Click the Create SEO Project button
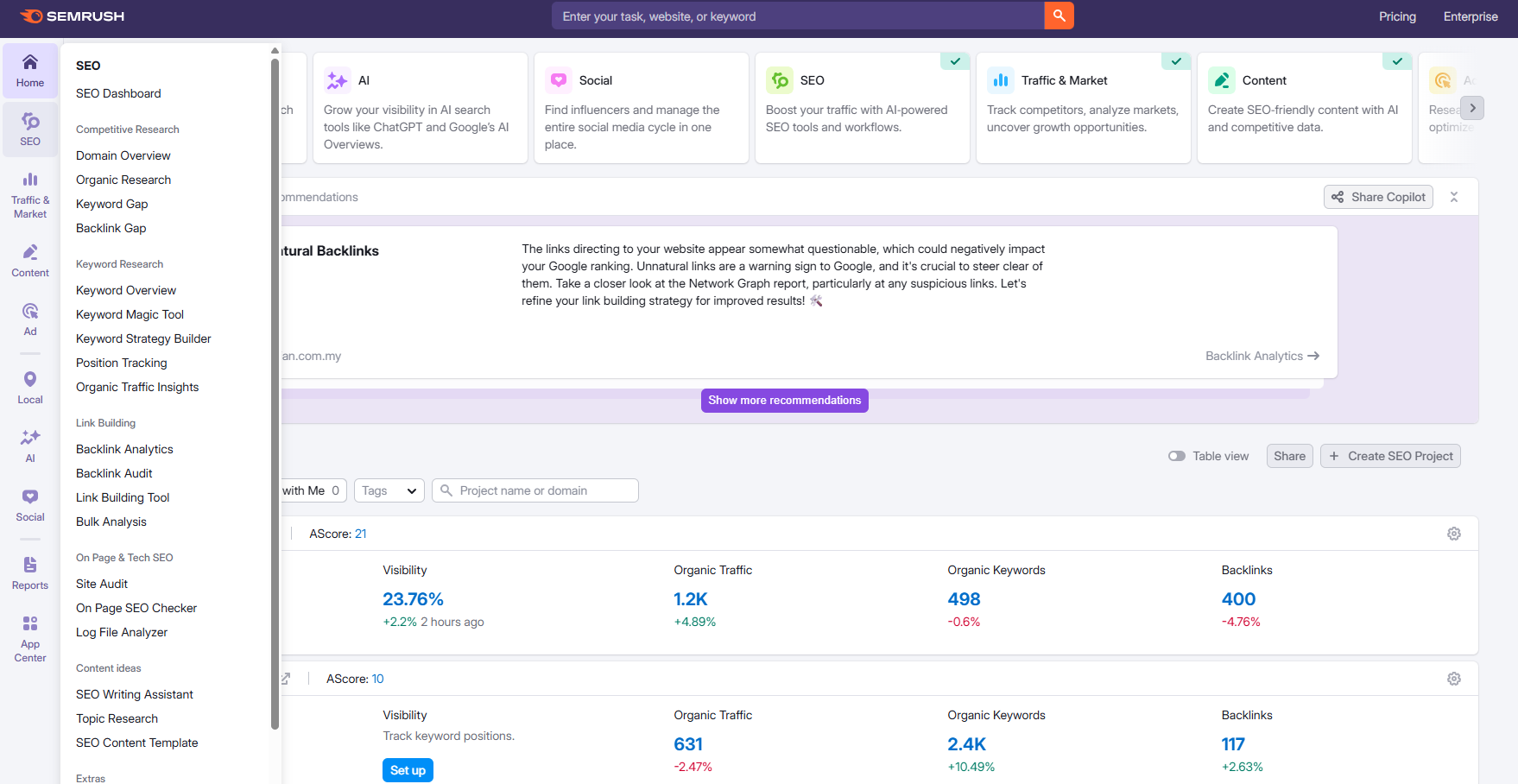The height and width of the screenshot is (784, 1518). click(x=1390, y=455)
